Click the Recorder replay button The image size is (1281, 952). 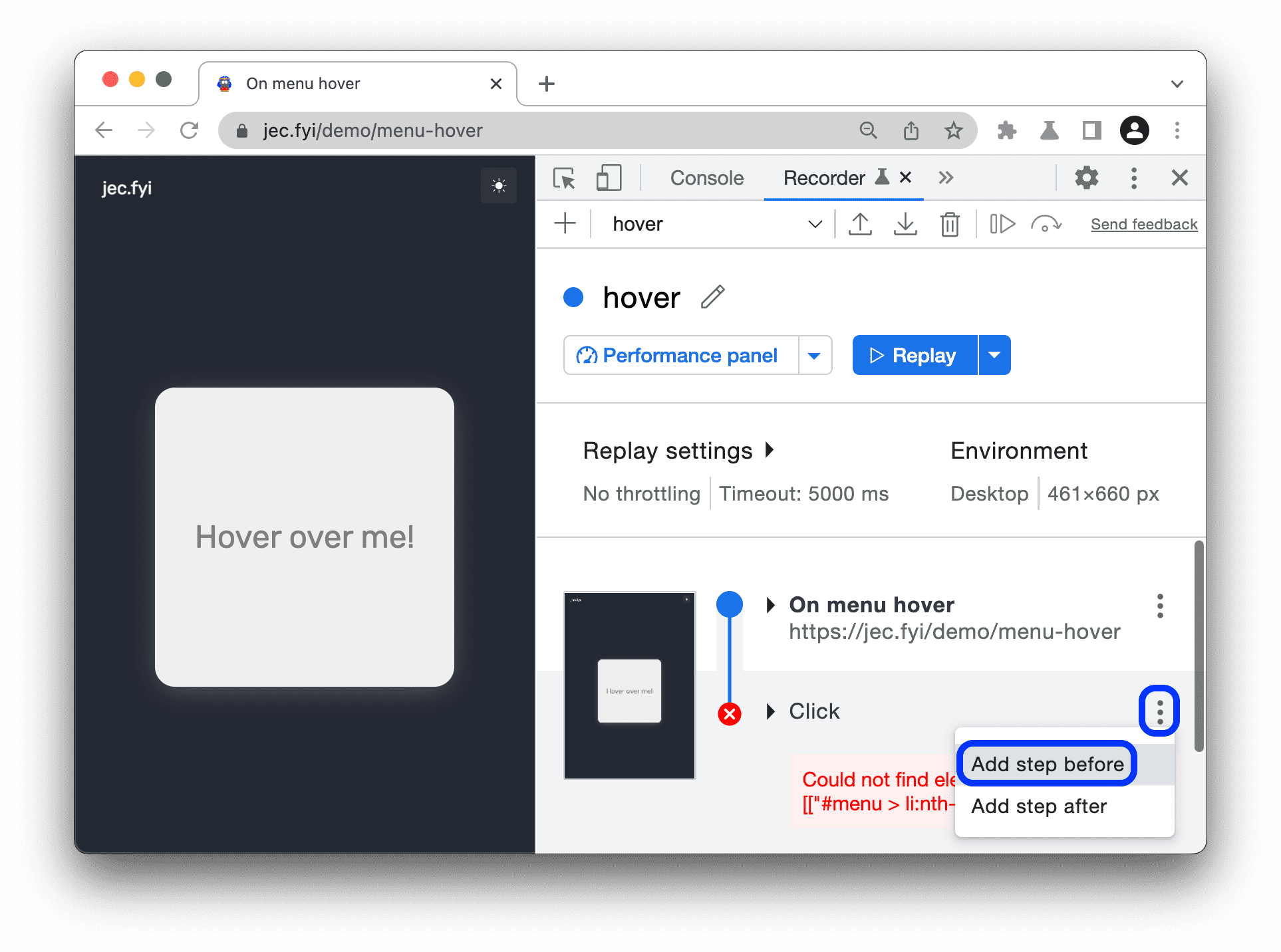point(913,355)
